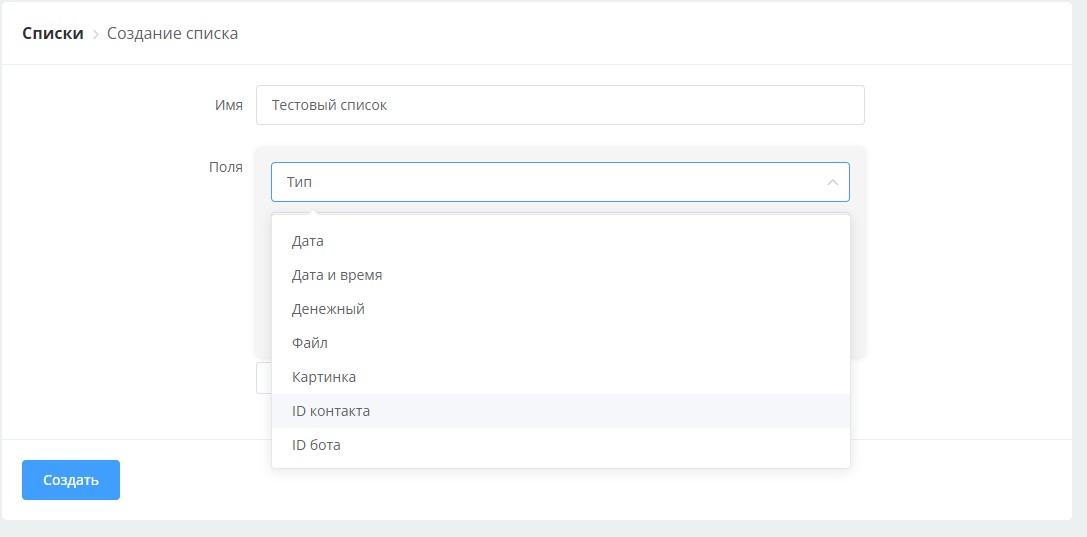The height and width of the screenshot is (537, 1087).
Task: Click the Тип select box
Action: [545, 183]
